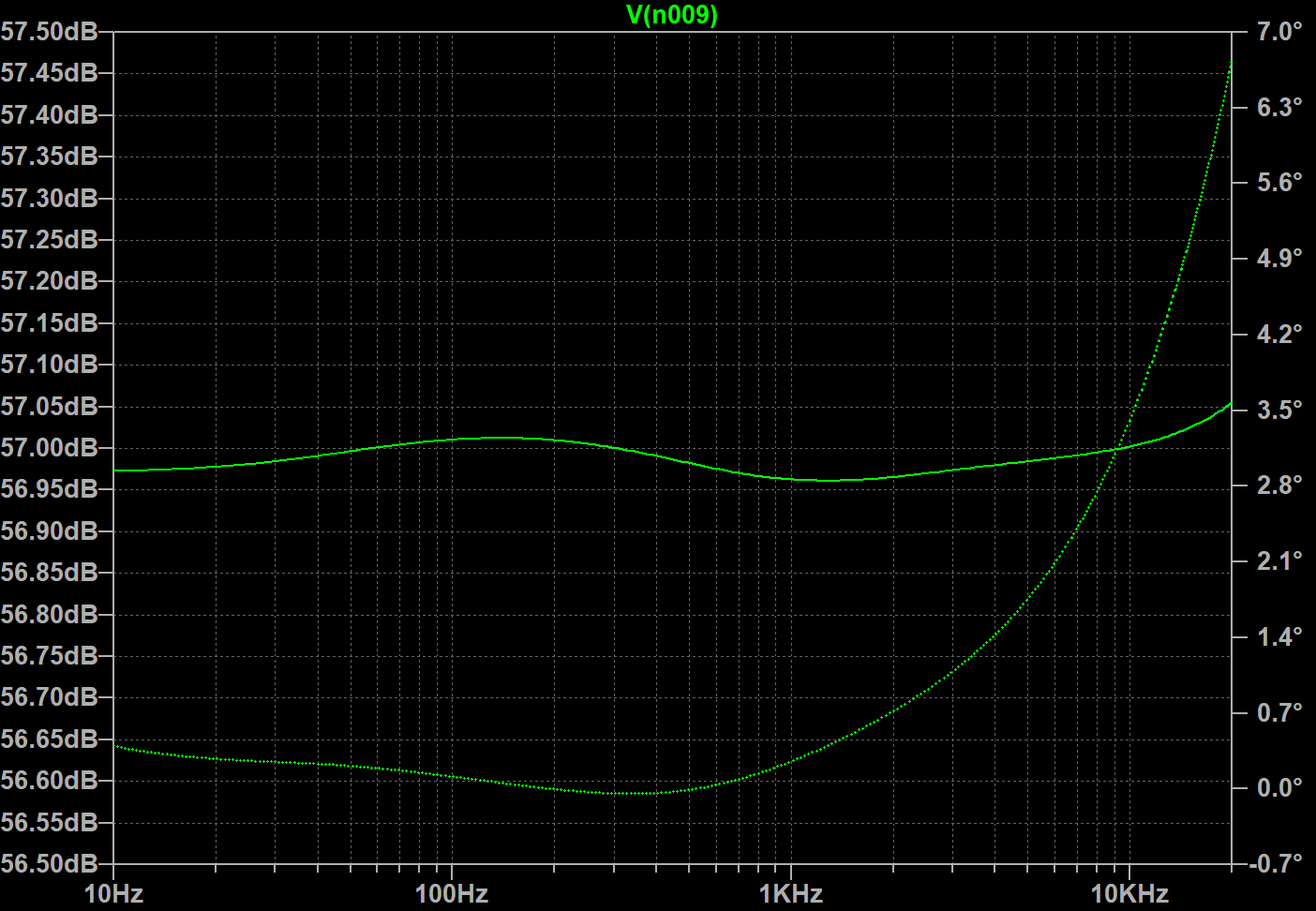Viewport: 1316px width, 911px height.
Task: Click the 4.2° phase axis label
Action: pos(1279,335)
